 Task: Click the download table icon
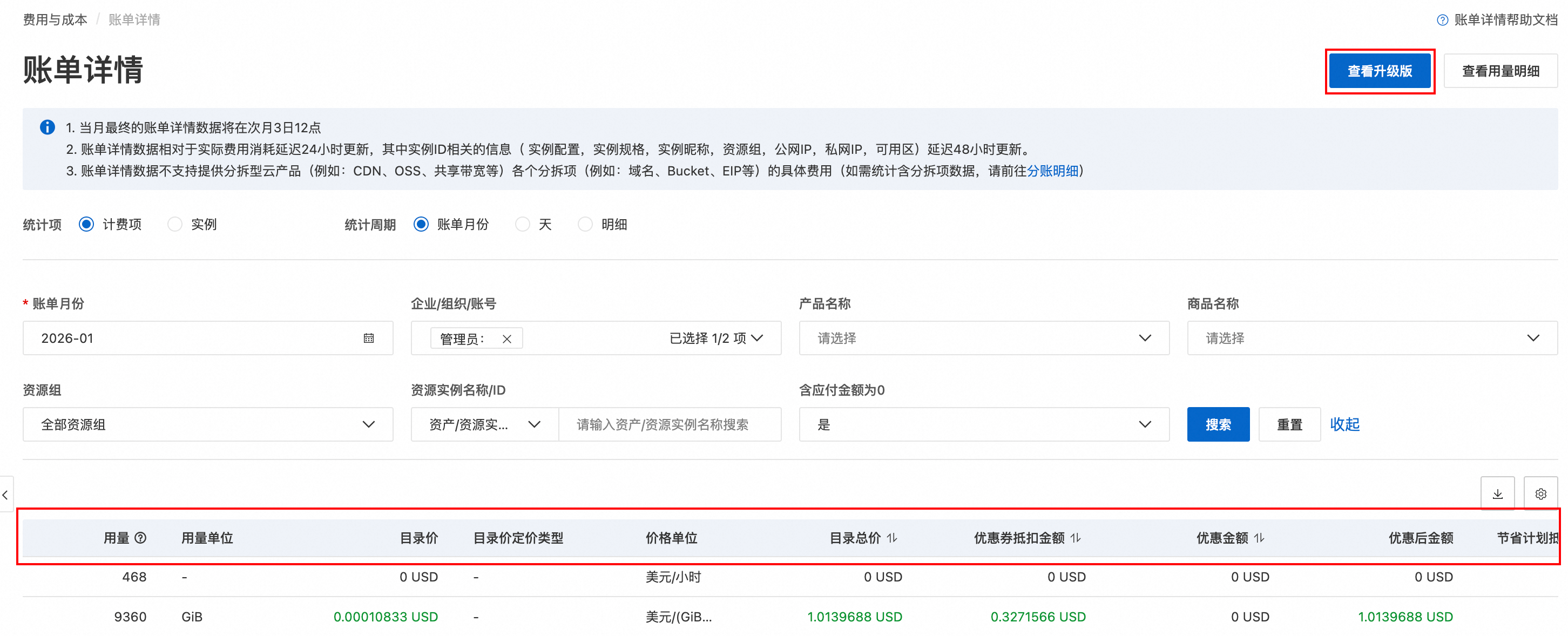pyautogui.click(x=1497, y=493)
